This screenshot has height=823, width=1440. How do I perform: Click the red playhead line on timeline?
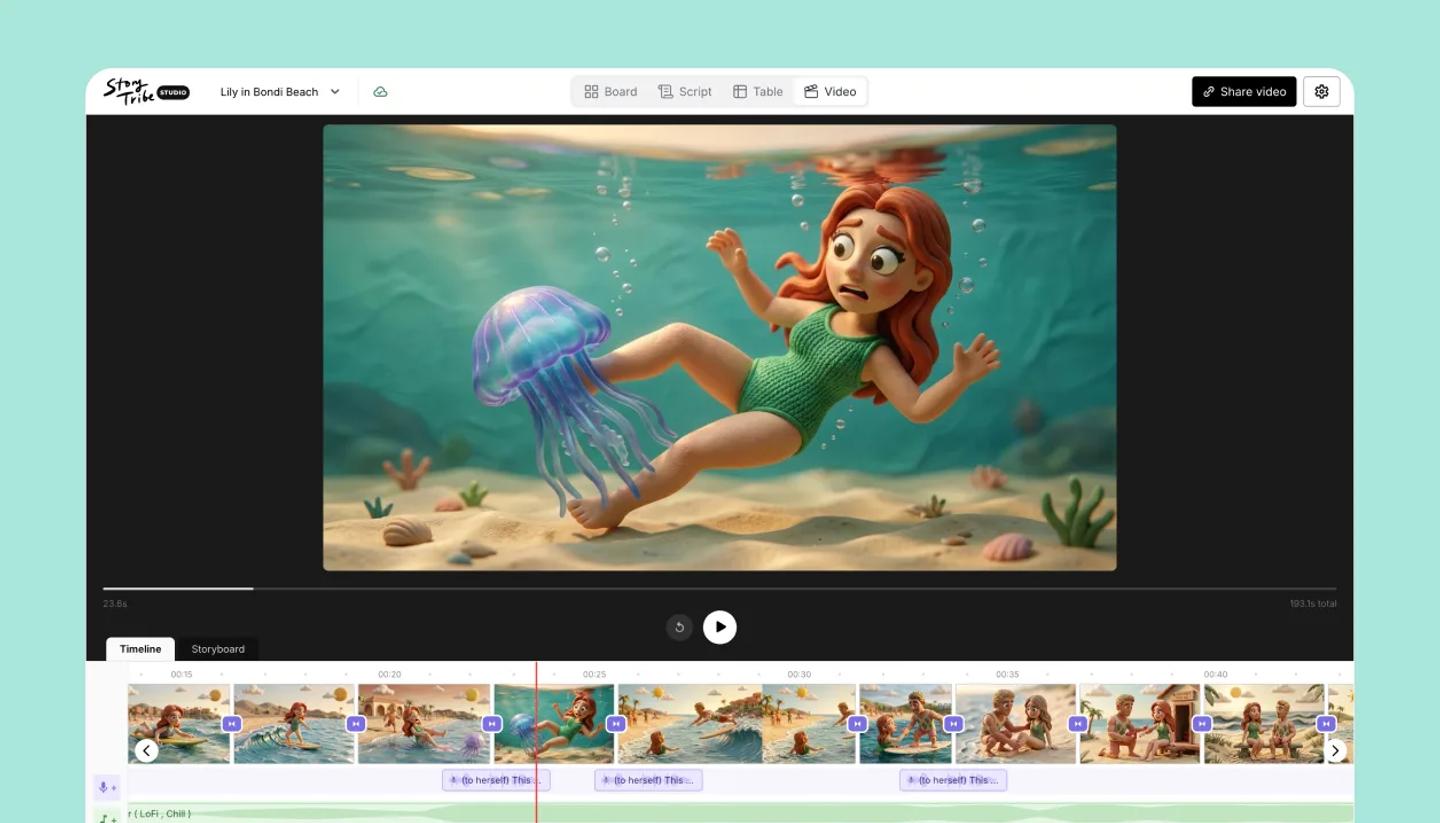pos(536,740)
